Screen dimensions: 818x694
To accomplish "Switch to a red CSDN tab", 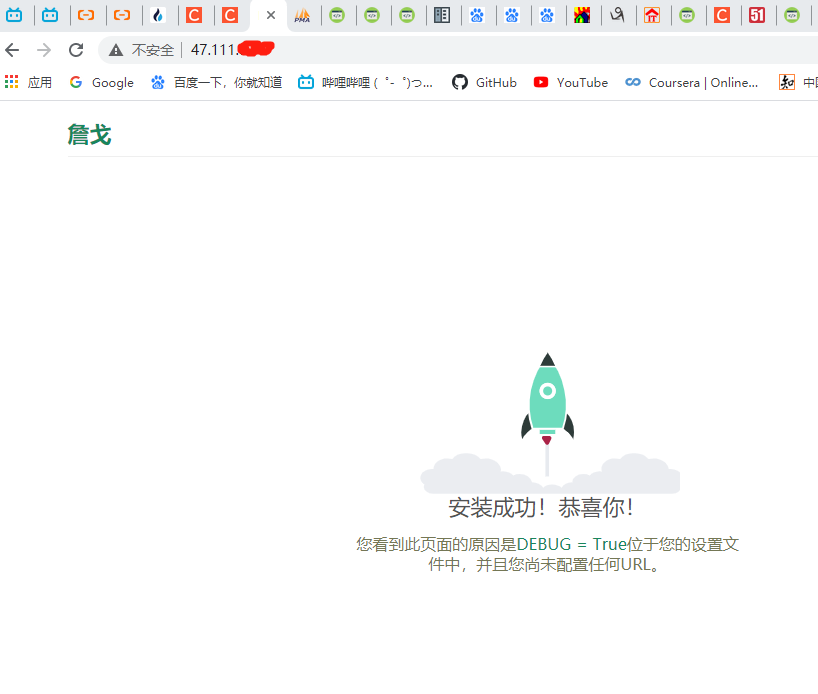I will pos(196,15).
